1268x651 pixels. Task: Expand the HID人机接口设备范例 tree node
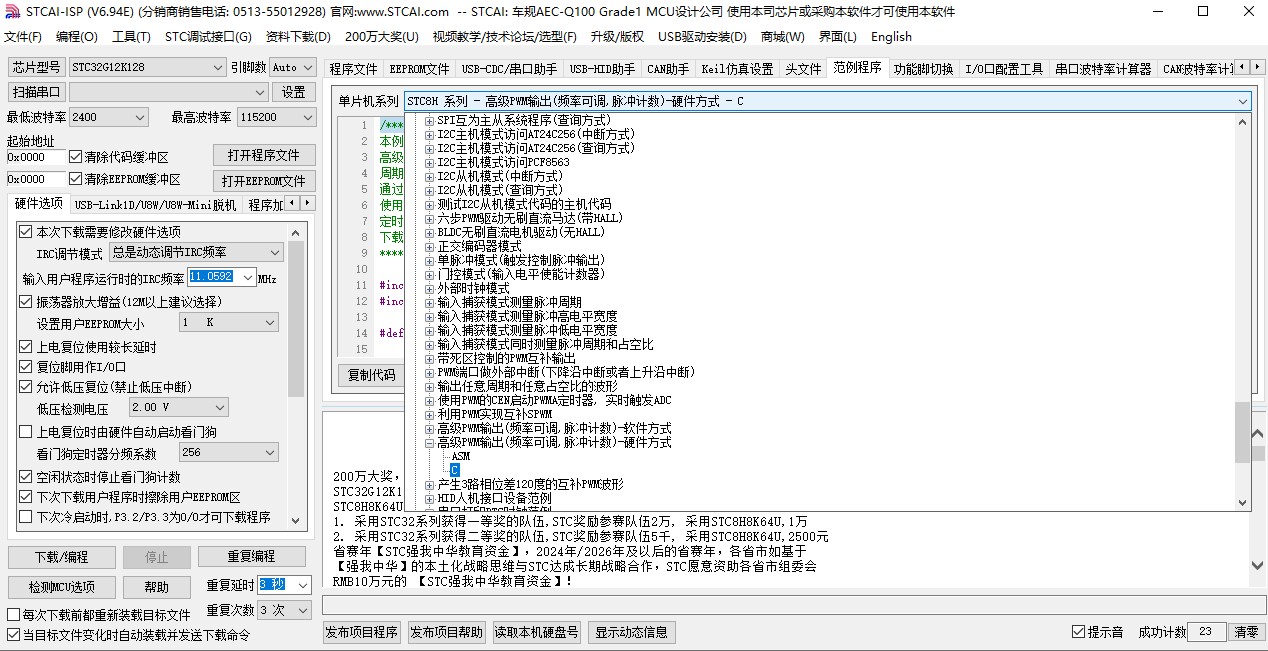[430, 498]
